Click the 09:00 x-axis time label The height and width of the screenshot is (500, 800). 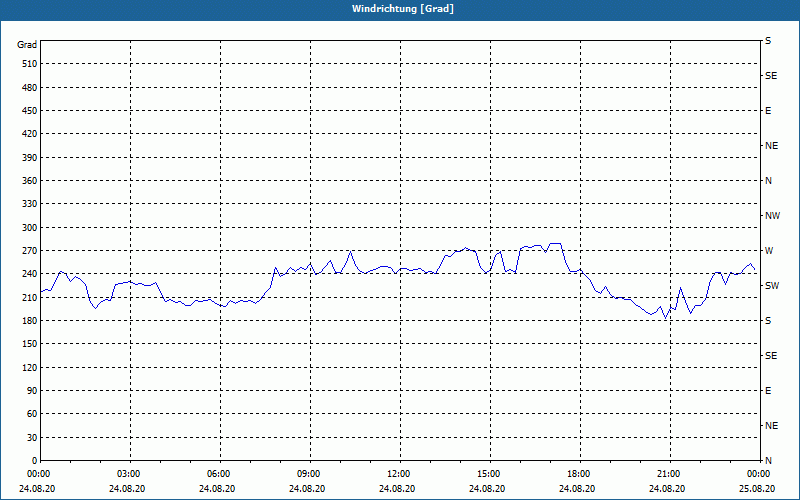point(308,474)
